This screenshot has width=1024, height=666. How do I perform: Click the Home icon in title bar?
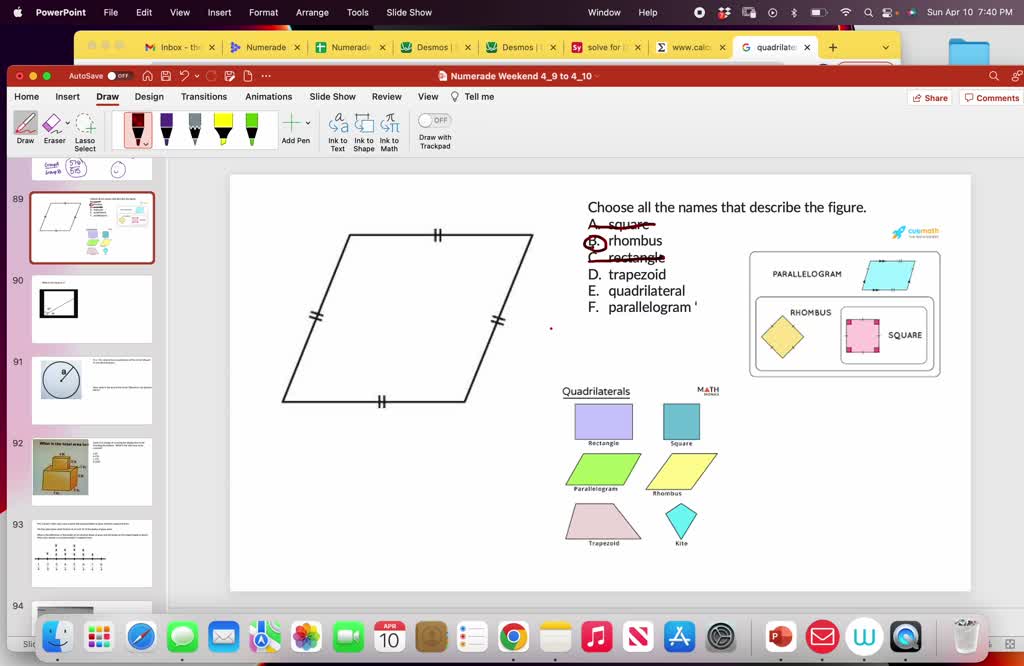click(x=148, y=76)
